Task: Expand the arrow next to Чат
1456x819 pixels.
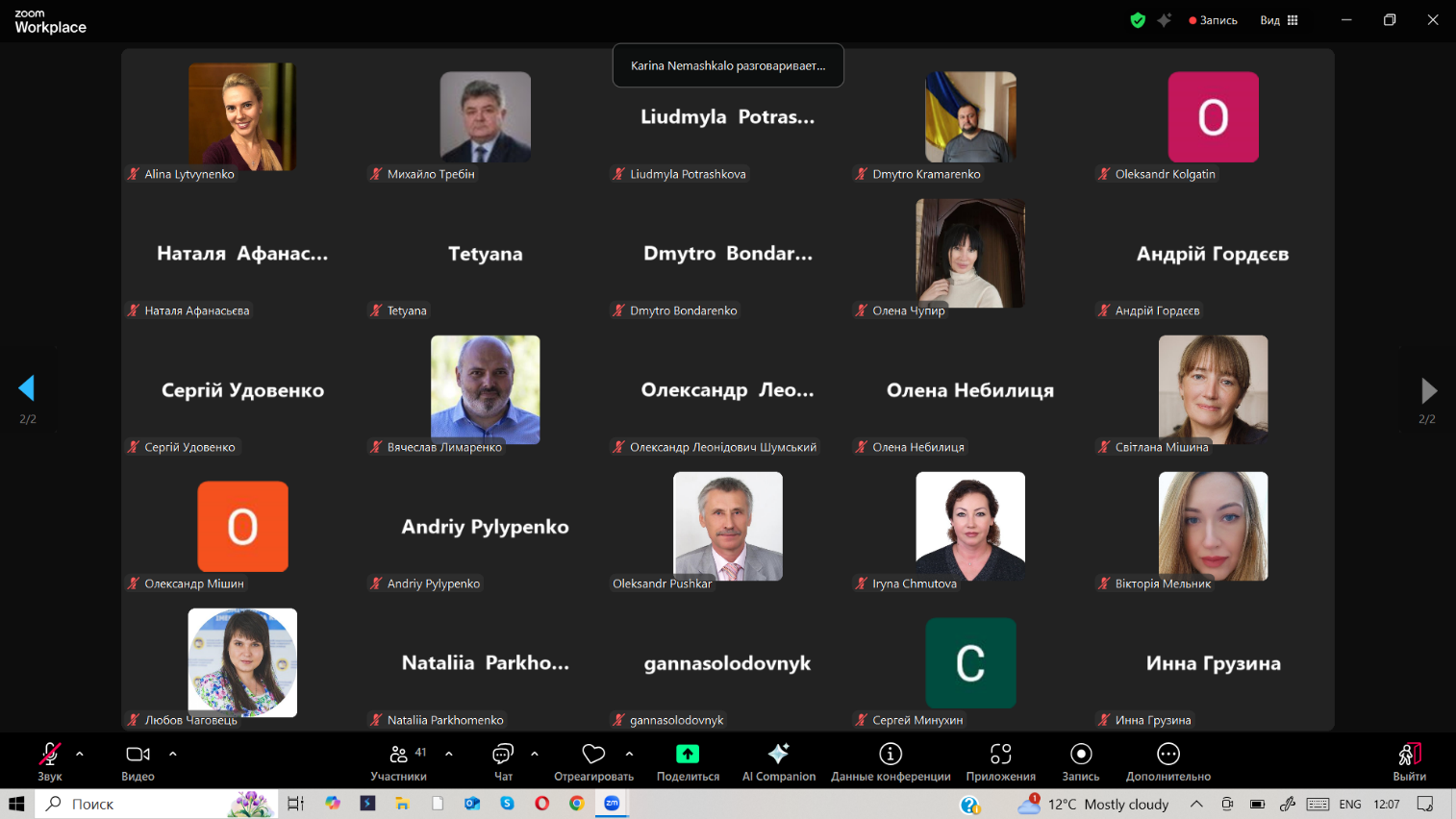Action: pos(535,754)
